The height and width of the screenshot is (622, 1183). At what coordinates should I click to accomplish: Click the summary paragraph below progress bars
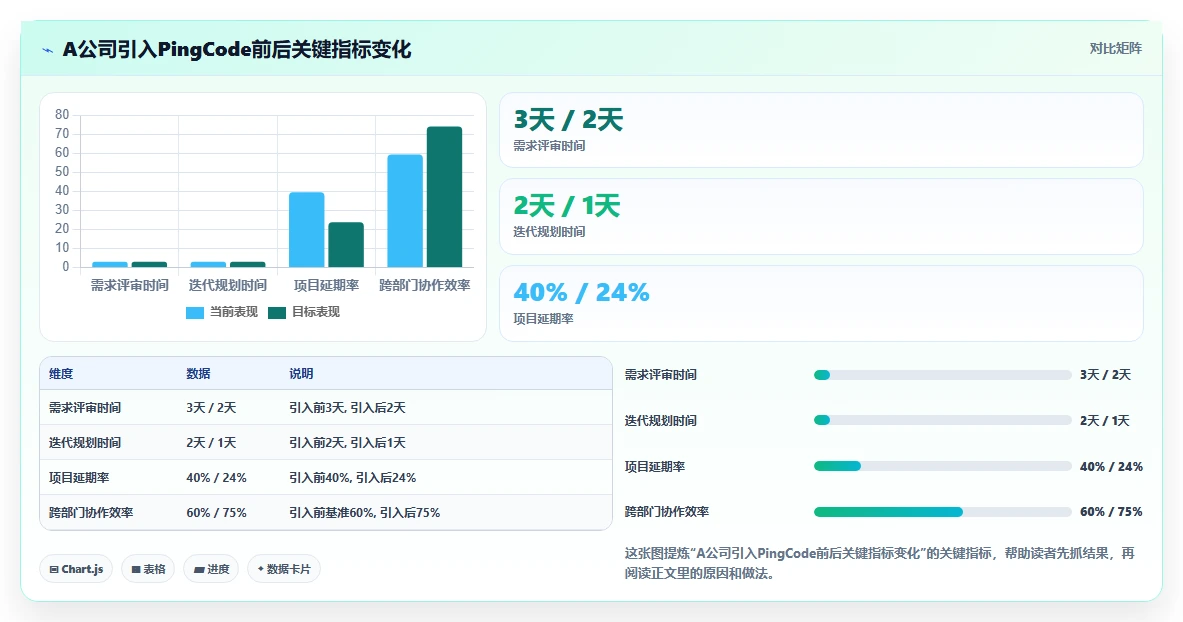point(880,563)
